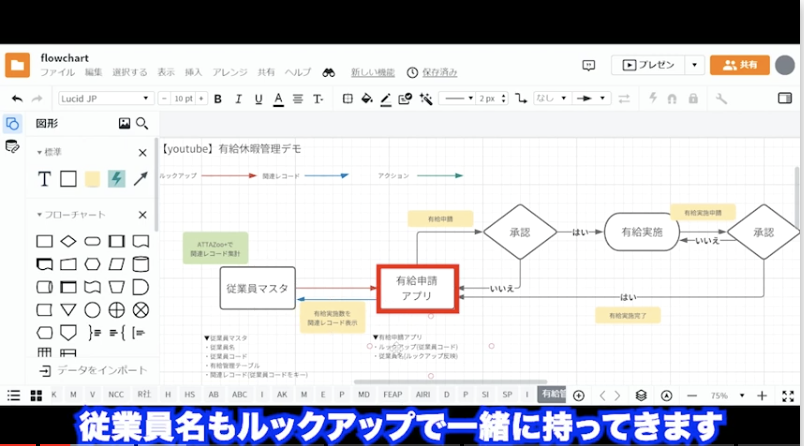Viewport: 804px width, 446px height.
Task: Toggle bold formatting
Action: pyautogui.click(x=217, y=99)
